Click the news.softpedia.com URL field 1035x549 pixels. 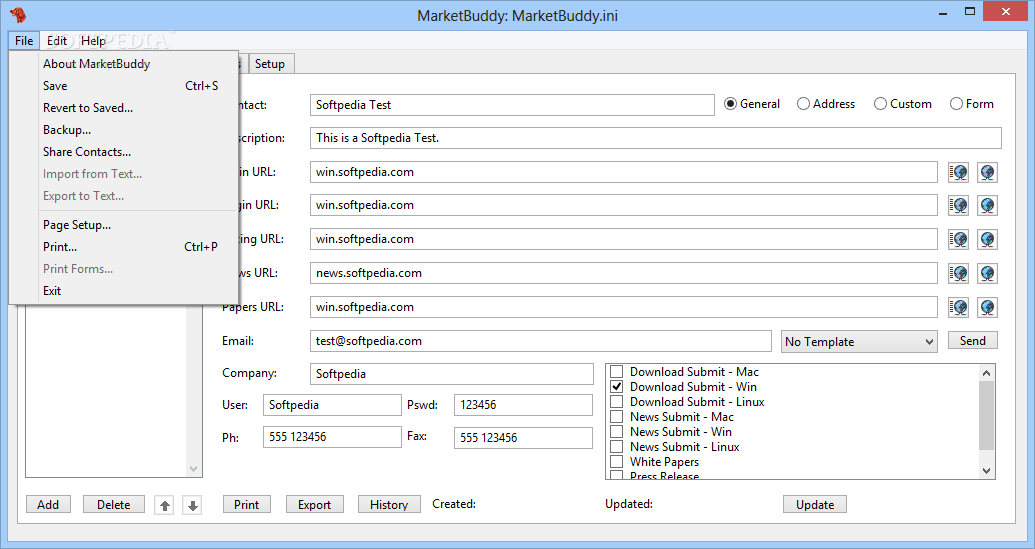click(x=624, y=273)
